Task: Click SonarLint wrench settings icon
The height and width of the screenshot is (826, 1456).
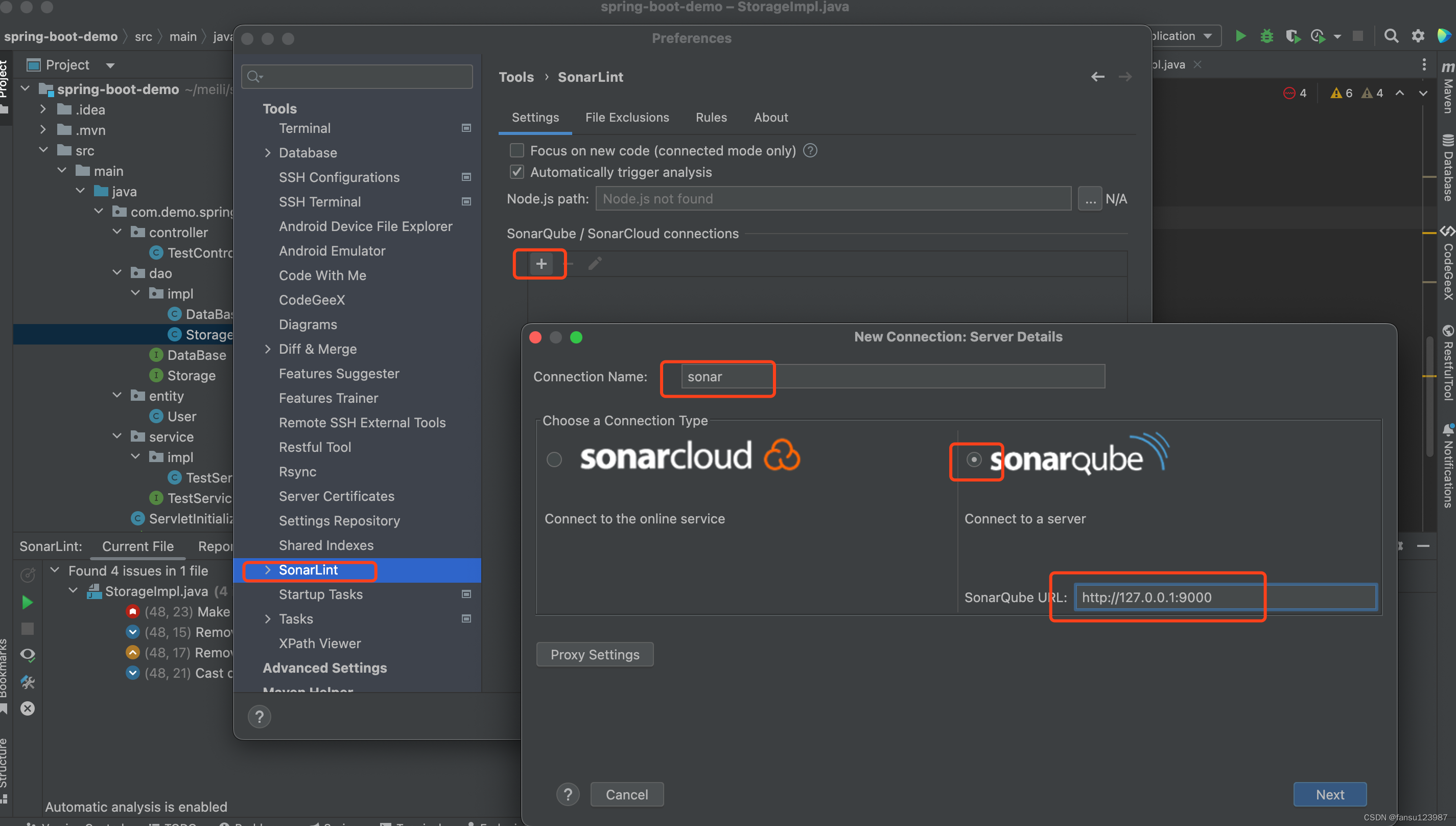Action: pos(27,681)
